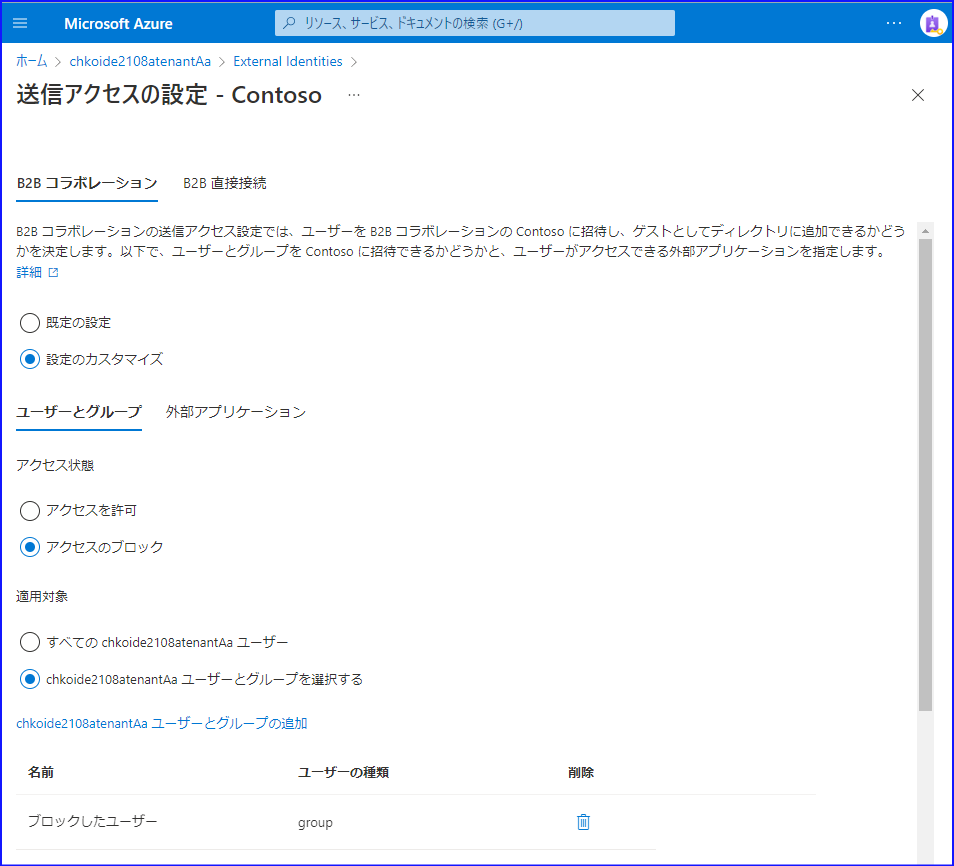This screenshot has height=866, width=954.
Task: Switch back to B2B コラボレーション tab
Action: tap(86, 183)
